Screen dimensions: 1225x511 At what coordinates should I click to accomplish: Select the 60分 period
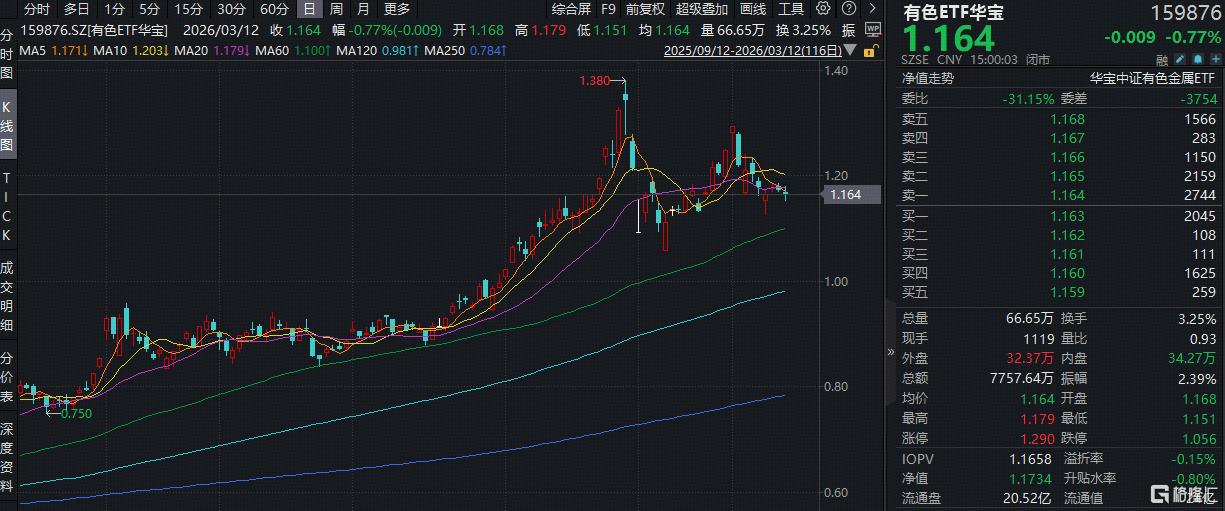274,9
